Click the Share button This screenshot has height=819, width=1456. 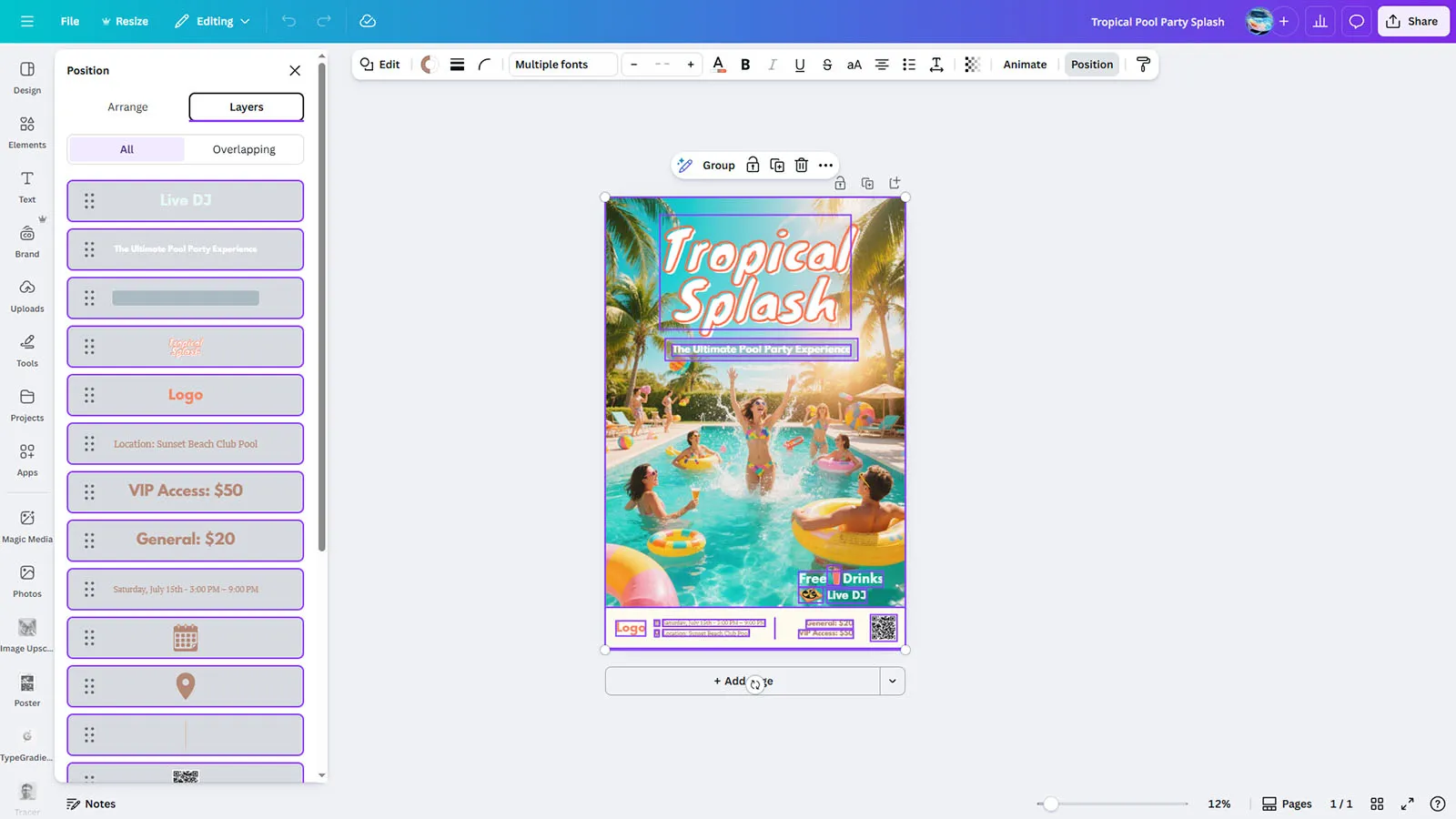point(1412,21)
